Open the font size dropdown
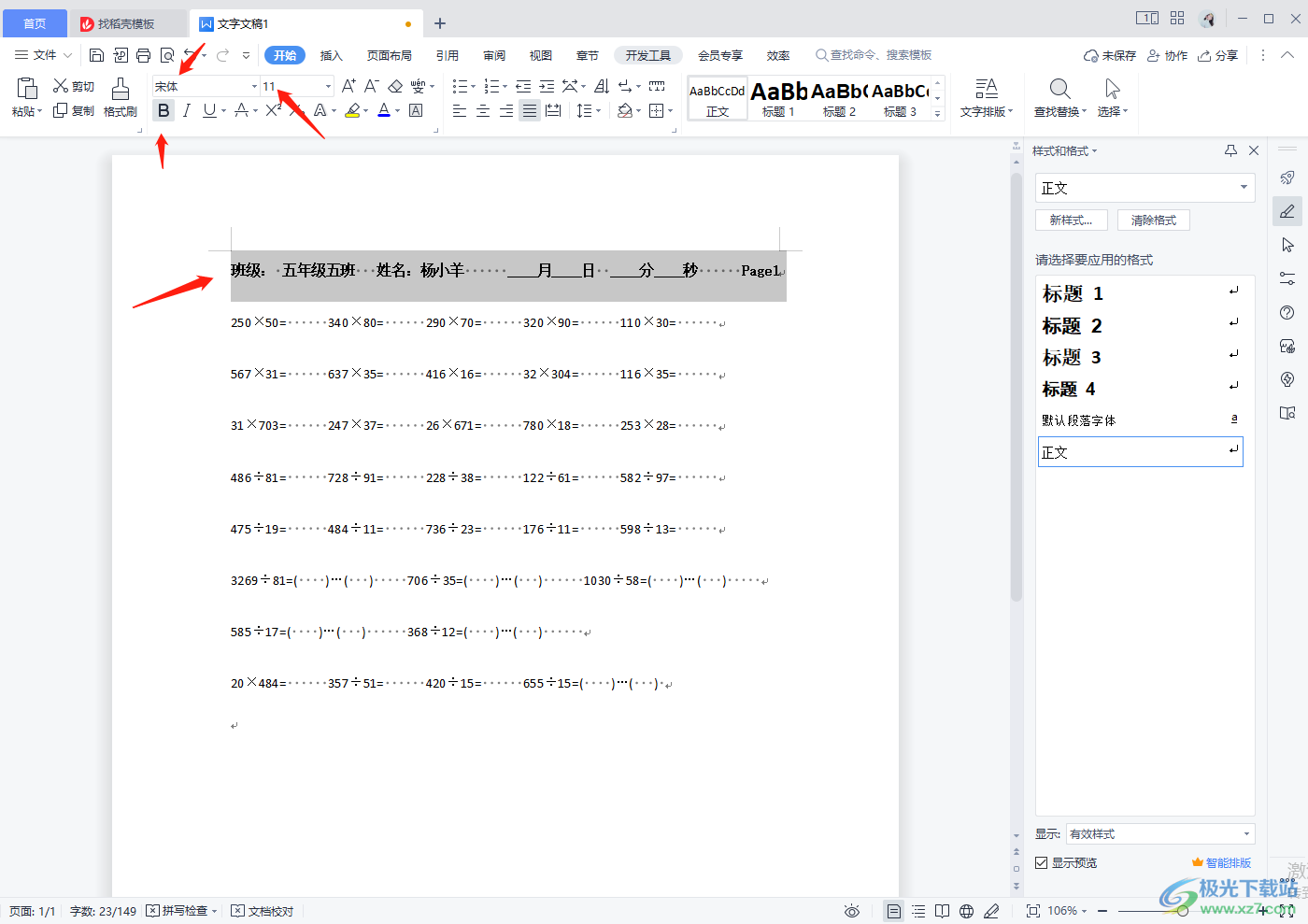The width and height of the screenshot is (1308, 924). (x=328, y=86)
